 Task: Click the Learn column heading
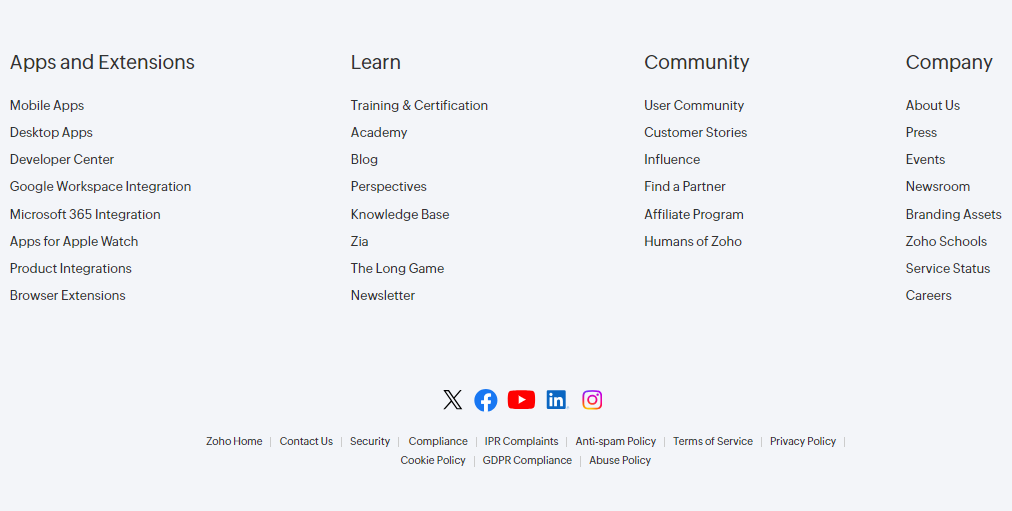376,62
